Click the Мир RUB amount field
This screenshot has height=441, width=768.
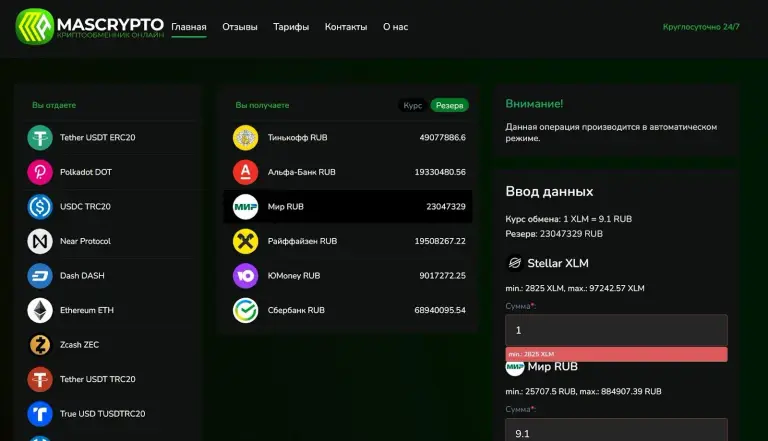point(616,430)
